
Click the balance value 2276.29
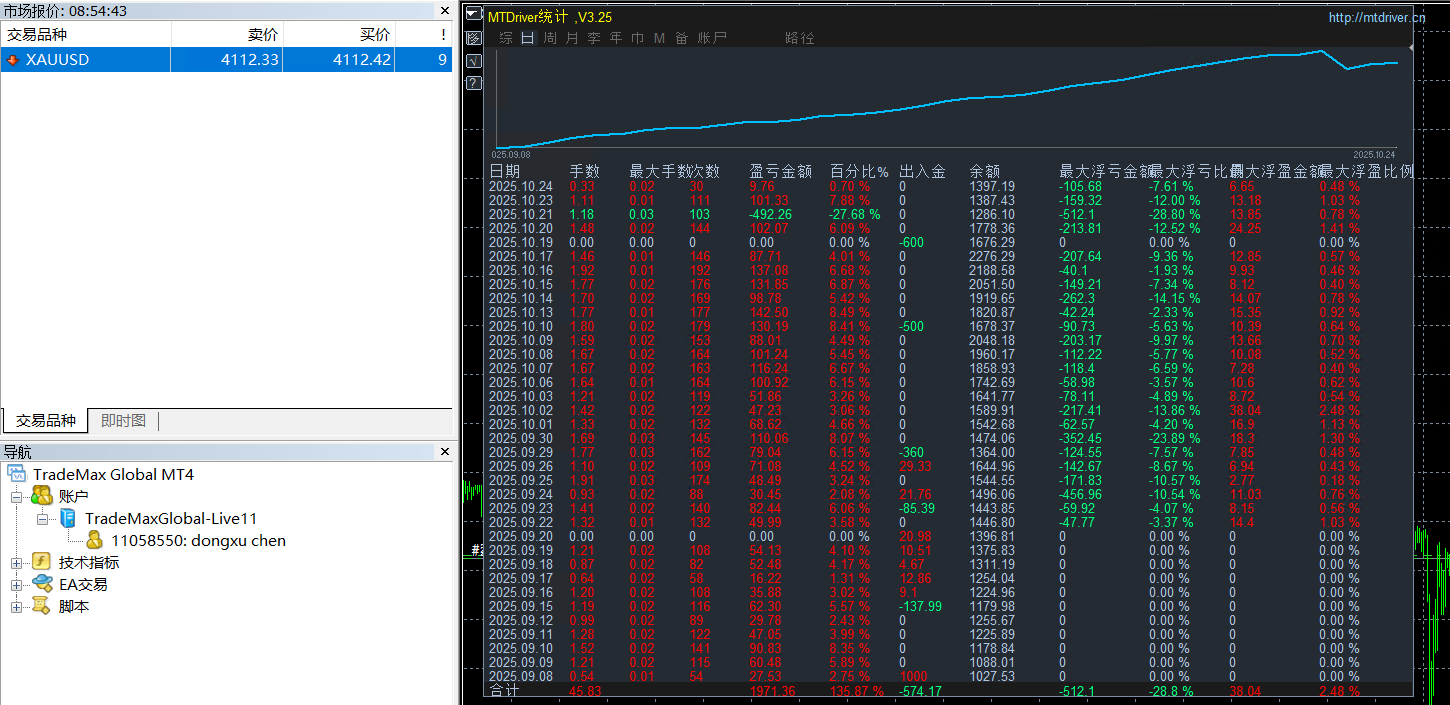coord(992,256)
